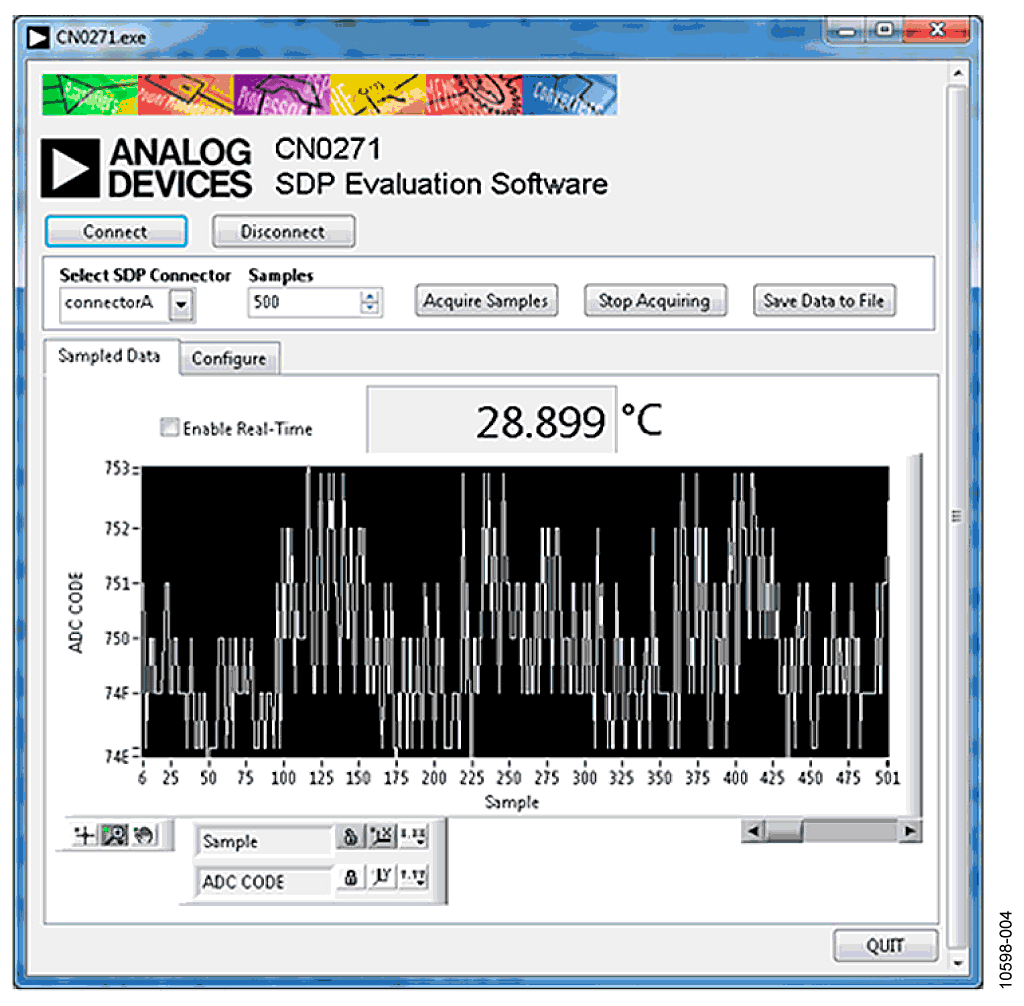
Task: Toggle the Sample axis autoscale lock icon
Action: (351, 836)
